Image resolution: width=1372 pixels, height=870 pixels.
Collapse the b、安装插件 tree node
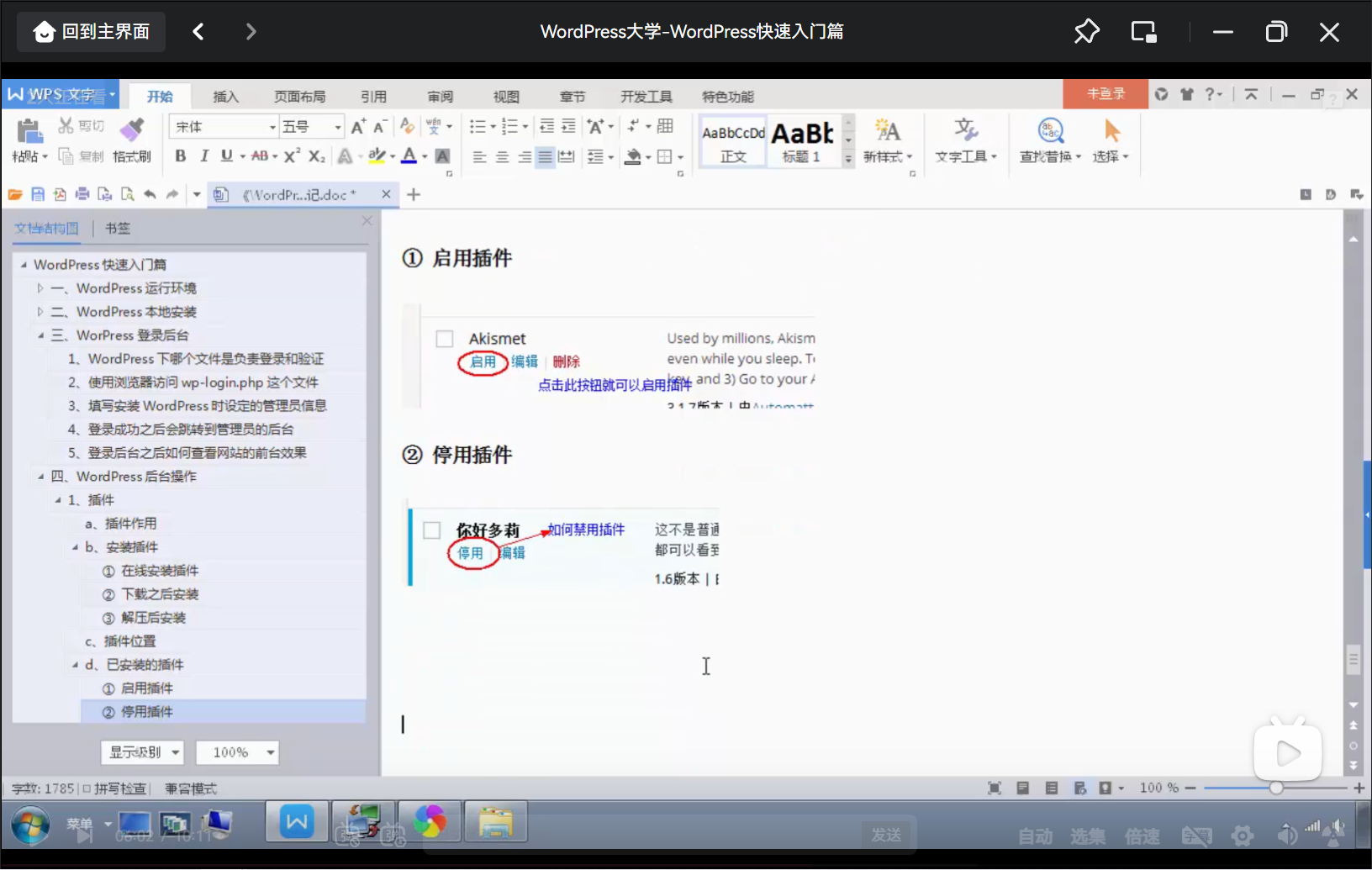75,547
